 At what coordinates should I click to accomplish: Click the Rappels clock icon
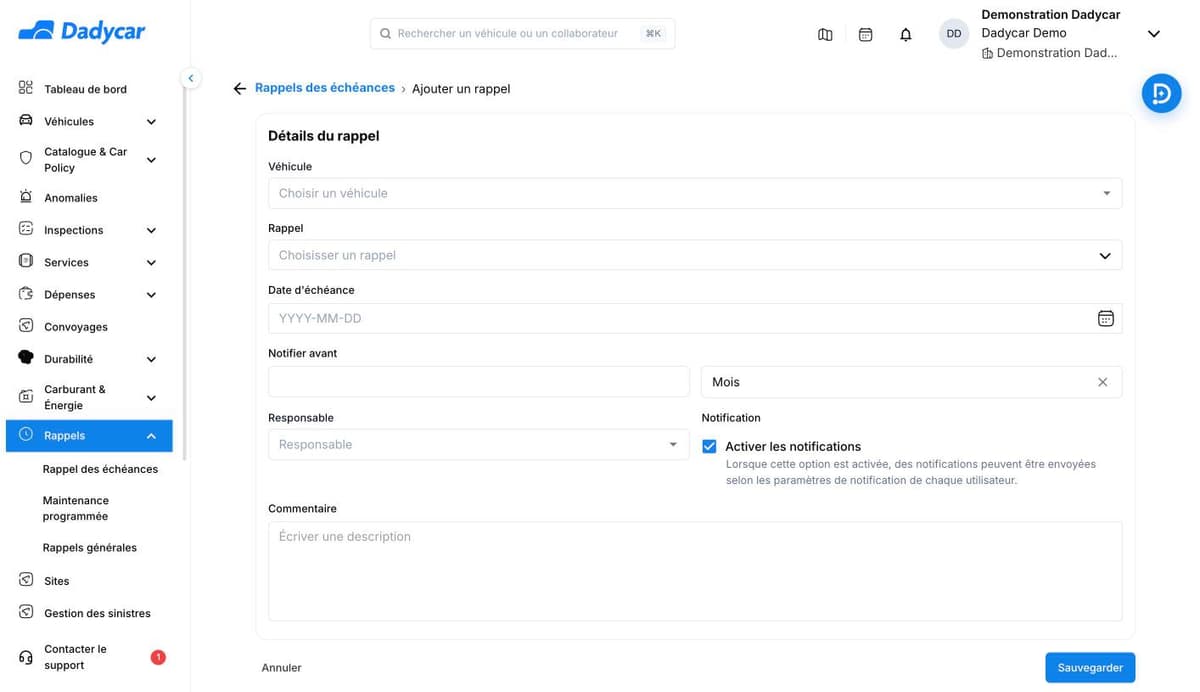pyautogui.click(x=26, y=435)
